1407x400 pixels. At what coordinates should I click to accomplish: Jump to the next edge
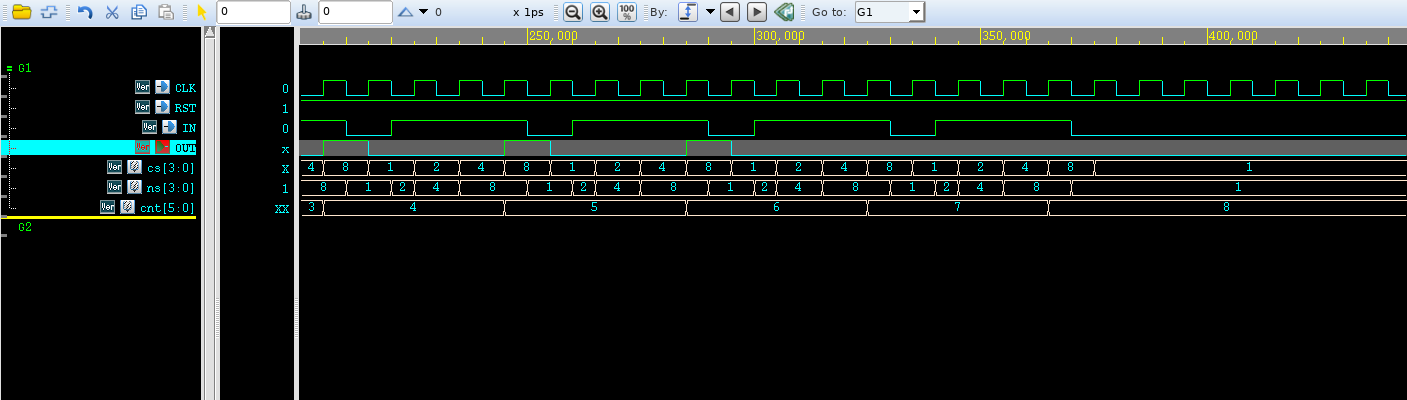(x=757, y=12)
